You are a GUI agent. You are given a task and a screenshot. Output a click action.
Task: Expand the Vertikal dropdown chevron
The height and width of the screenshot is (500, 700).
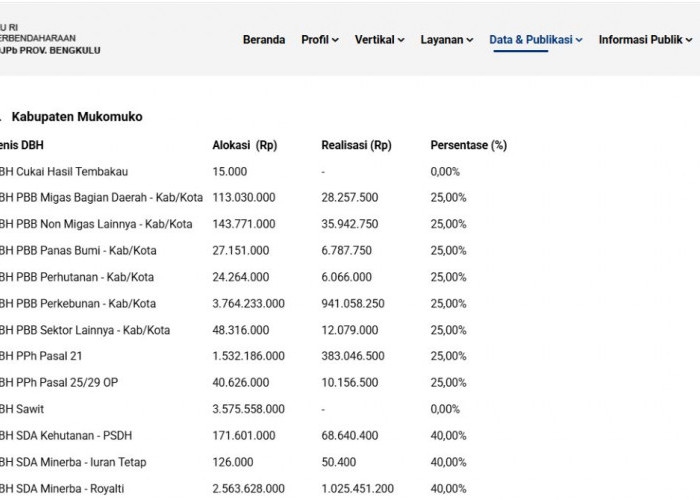[401, 40]
